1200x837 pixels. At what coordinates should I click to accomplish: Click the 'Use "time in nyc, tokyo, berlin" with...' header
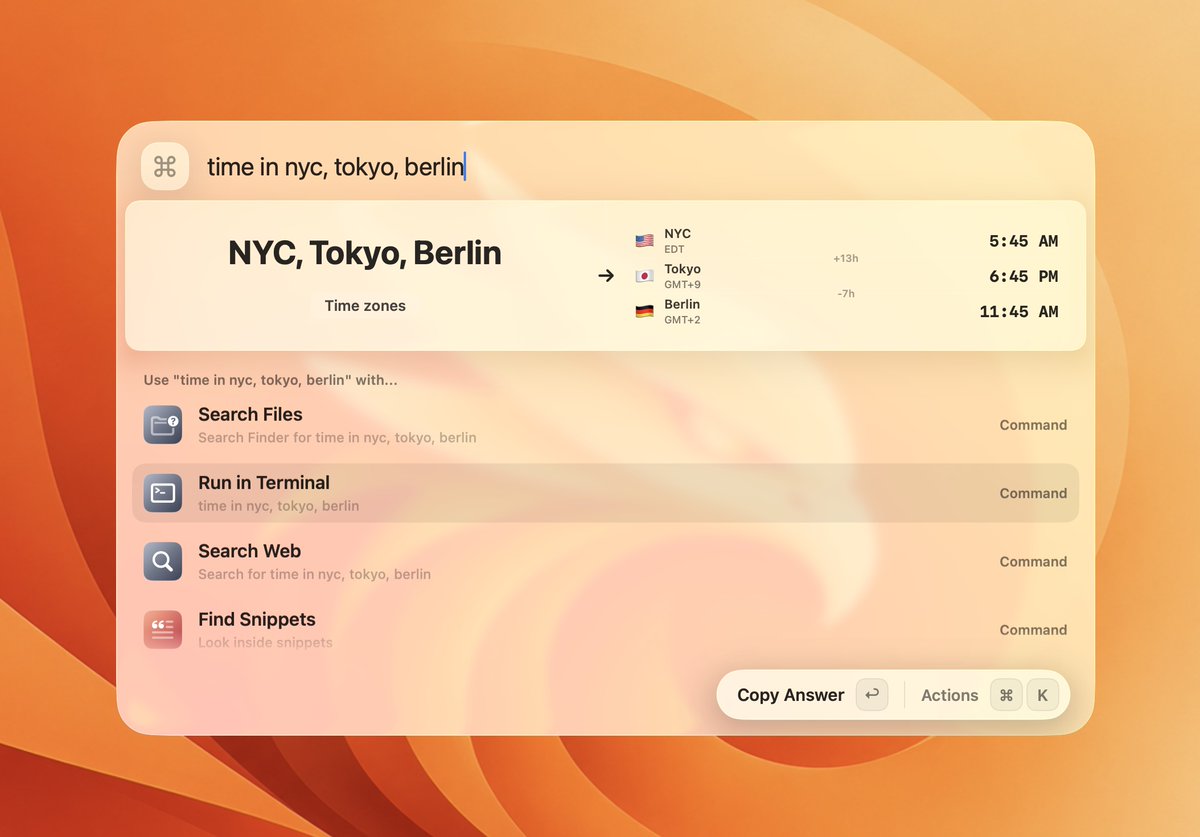270,380
